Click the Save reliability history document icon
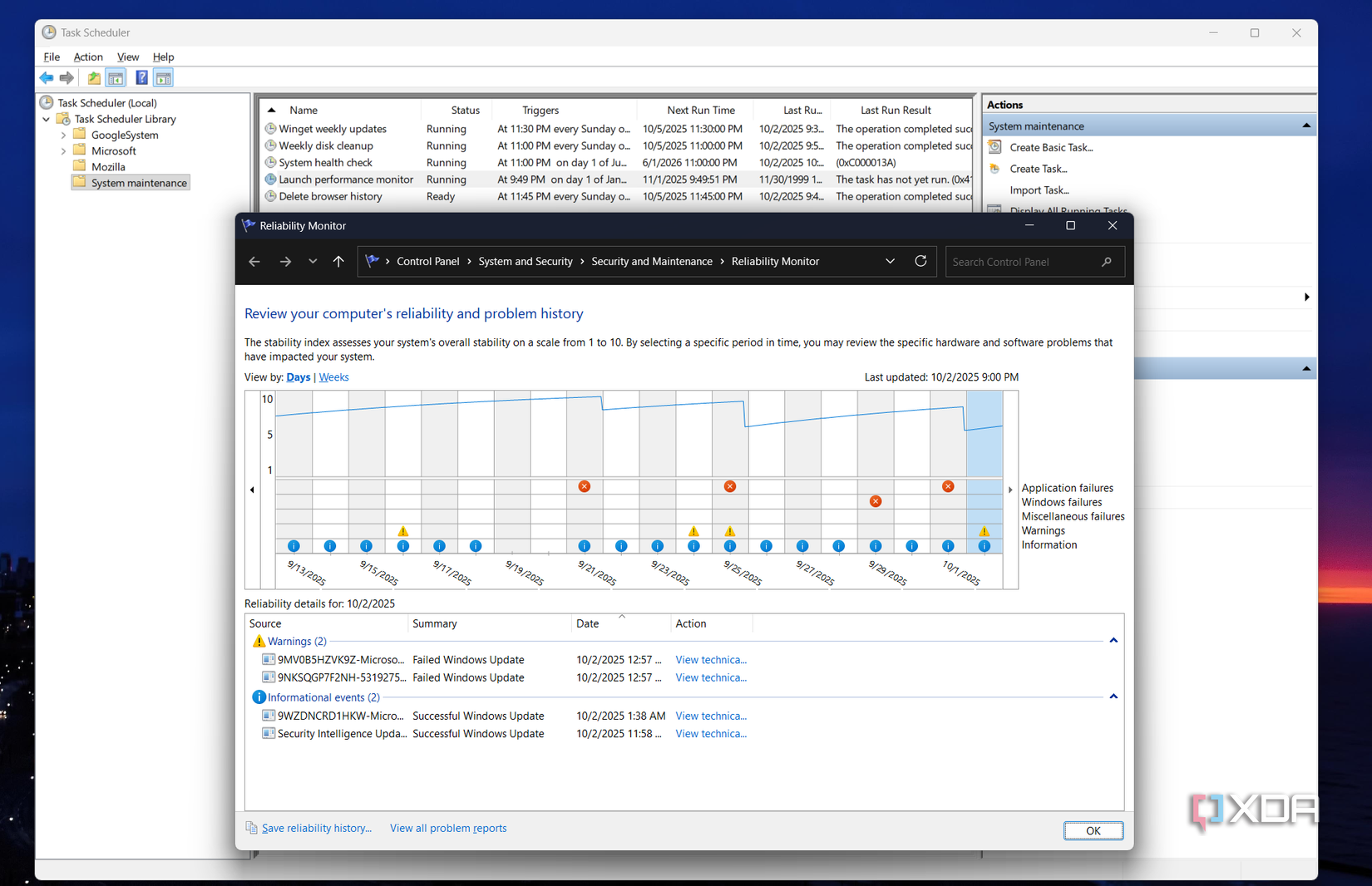The height and width of the screenshot is (886, 1372). click(x=251, y=828)
